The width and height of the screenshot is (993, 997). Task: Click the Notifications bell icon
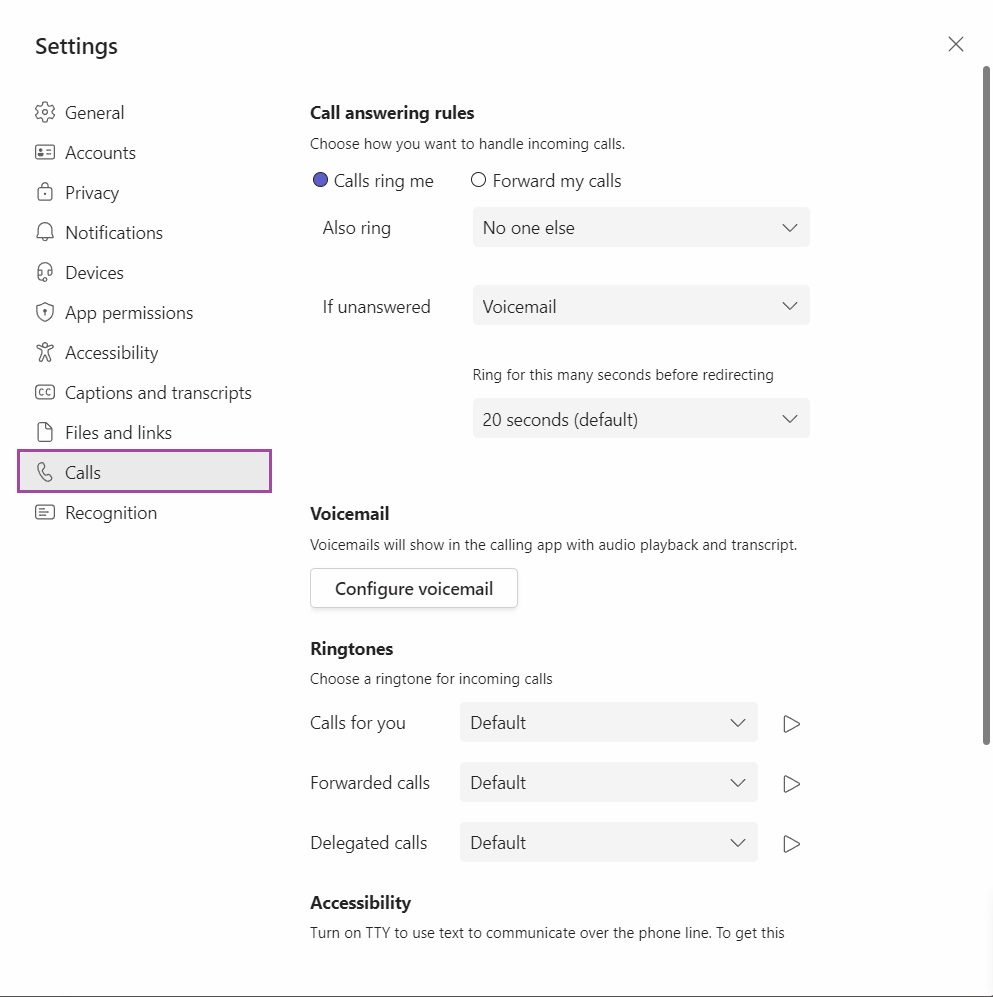[45, 232]
